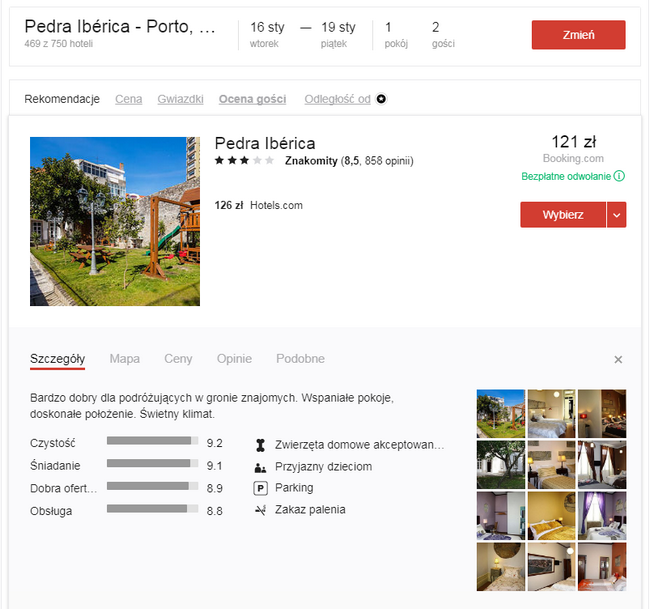Click the pets allowed amenity icon
Image resolution: width=650 pixels, height=609 pixels.
point(261,445)
